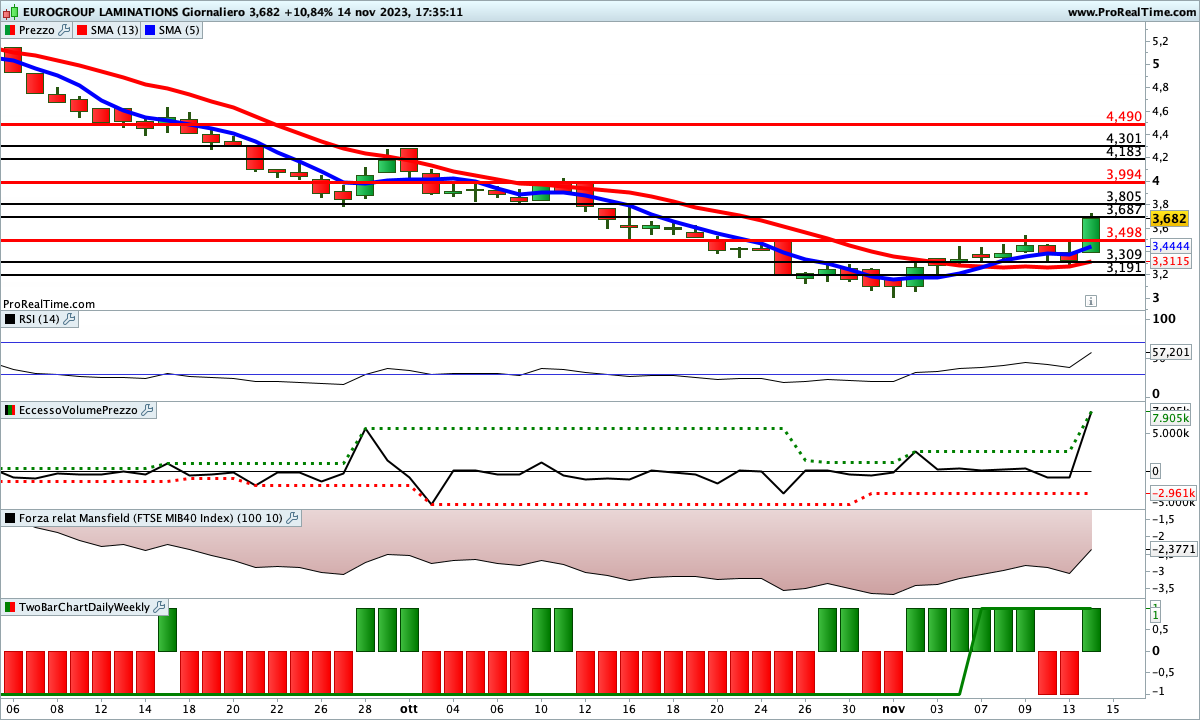Click the EccessoVolumePrezzo label text
The image size is (1200, 720).
[79, 410]
